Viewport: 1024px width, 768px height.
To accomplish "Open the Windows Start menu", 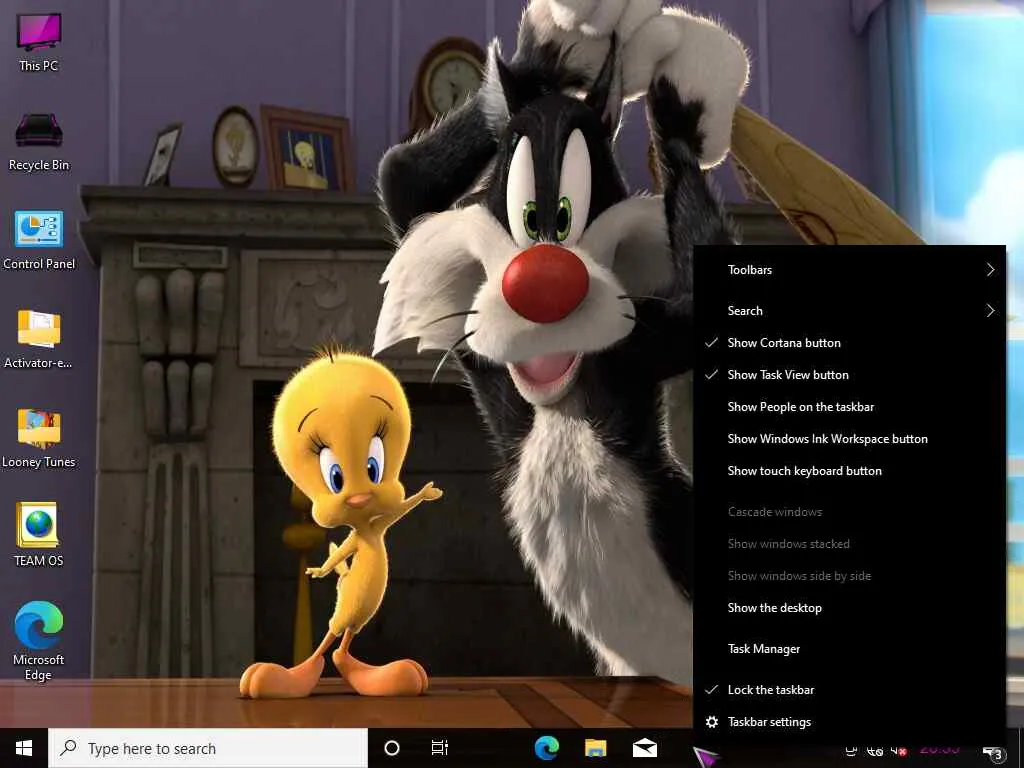I will coord(24,748).
